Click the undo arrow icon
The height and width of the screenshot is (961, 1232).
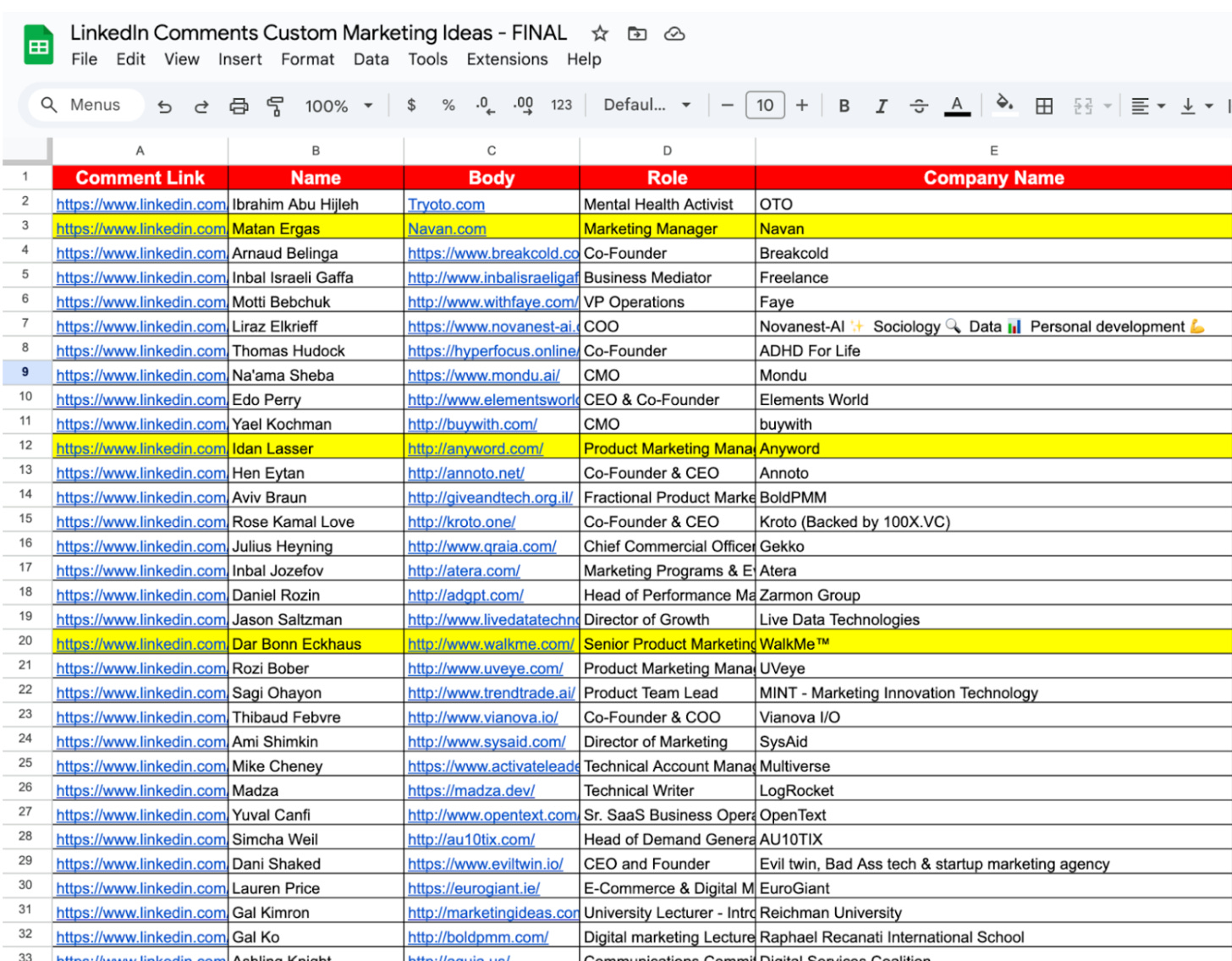[165, 106]
